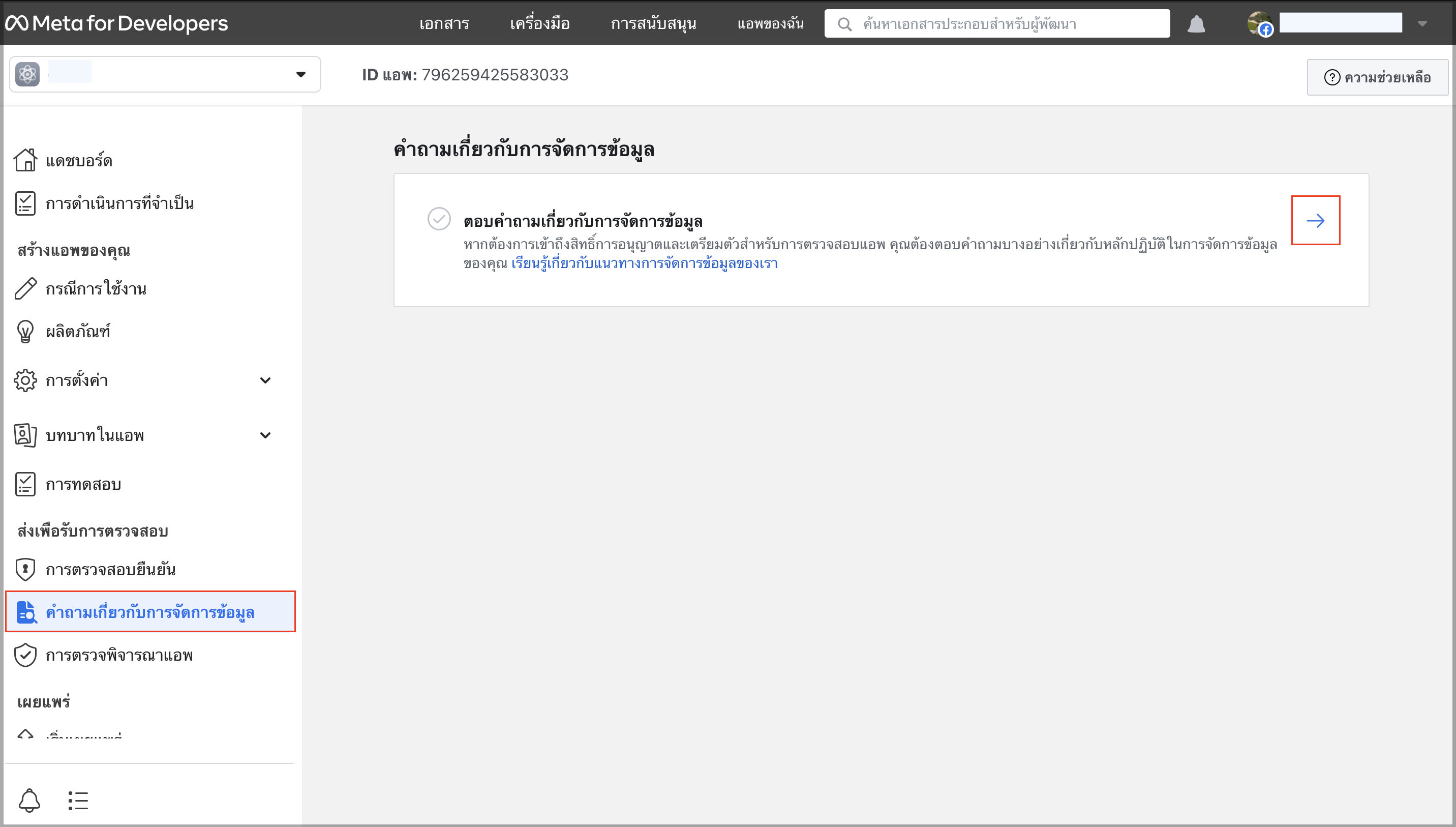1456x827 pixels.
Task: Click the การตั้งค่า gear icon
Action: [x=25, y=380]
